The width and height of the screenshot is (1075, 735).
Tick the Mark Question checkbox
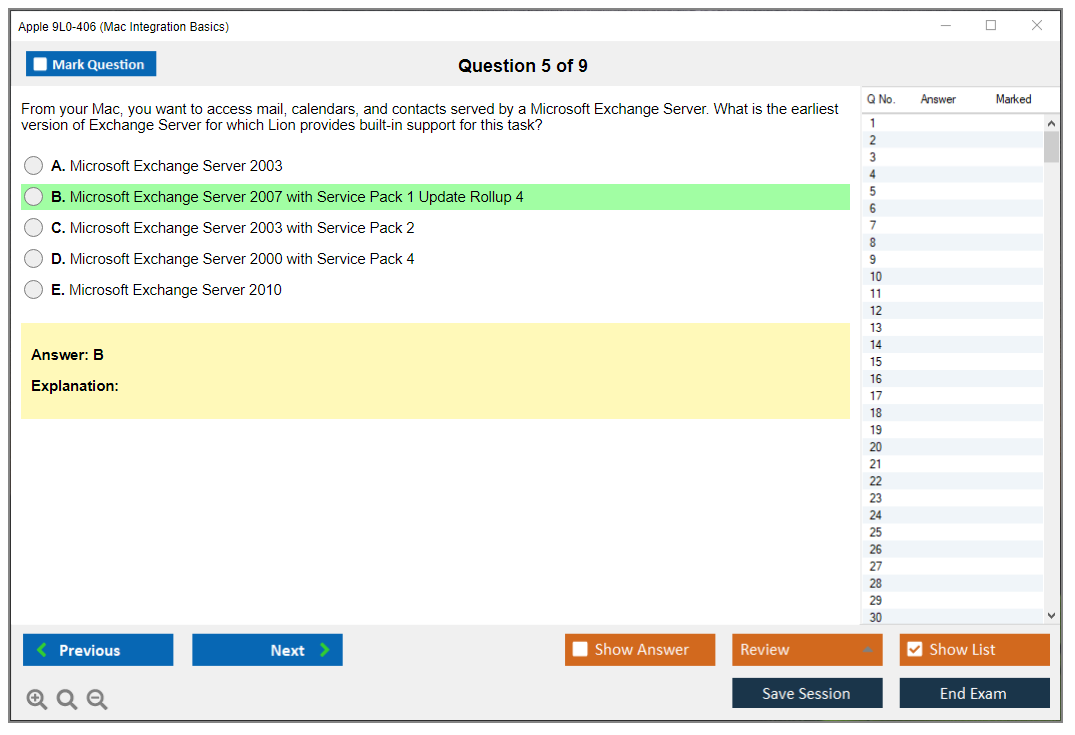pyautogui.click(x=40, y=65)
